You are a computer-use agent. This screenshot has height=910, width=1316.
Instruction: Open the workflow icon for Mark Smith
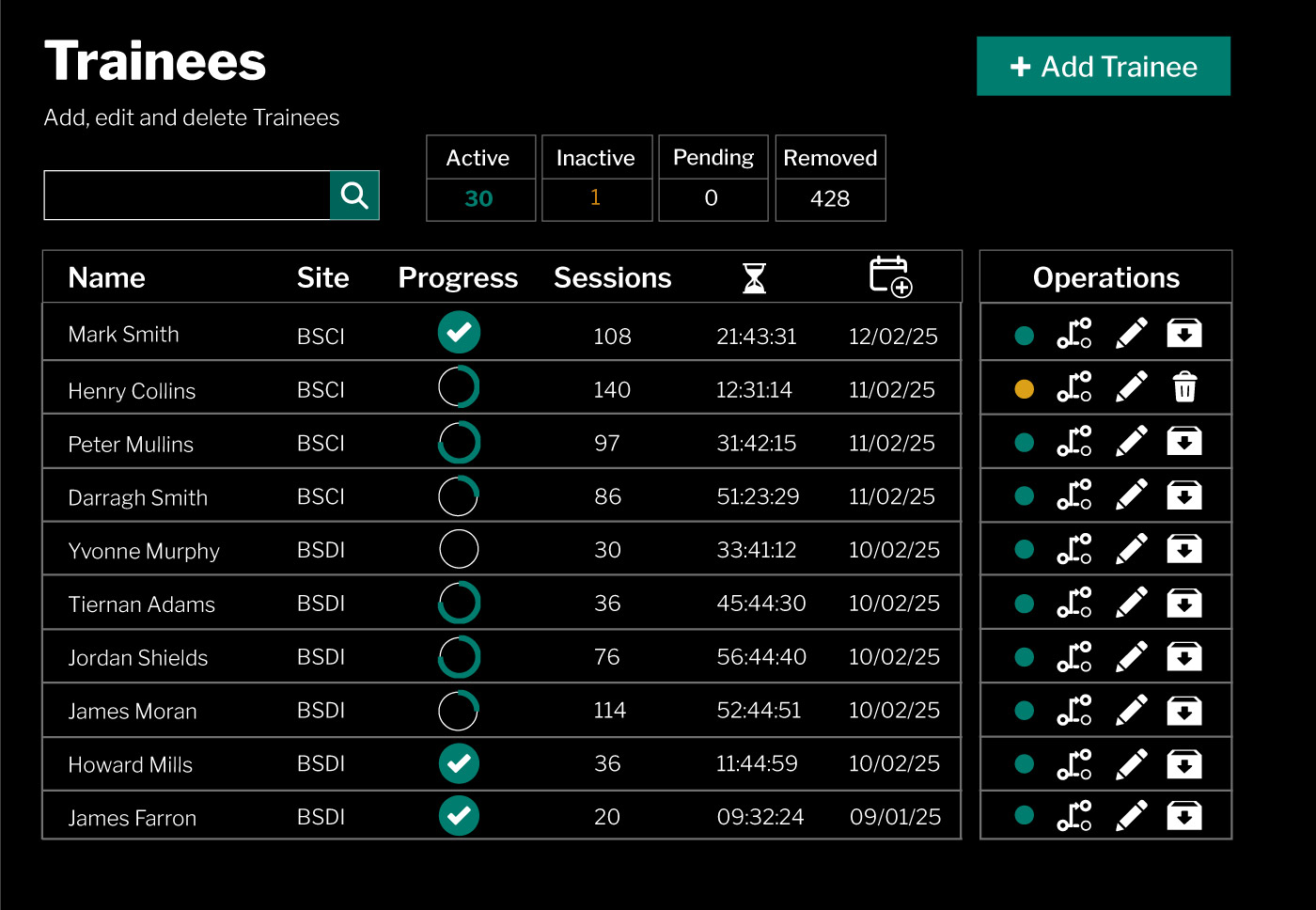click(x=1074, y=333)
